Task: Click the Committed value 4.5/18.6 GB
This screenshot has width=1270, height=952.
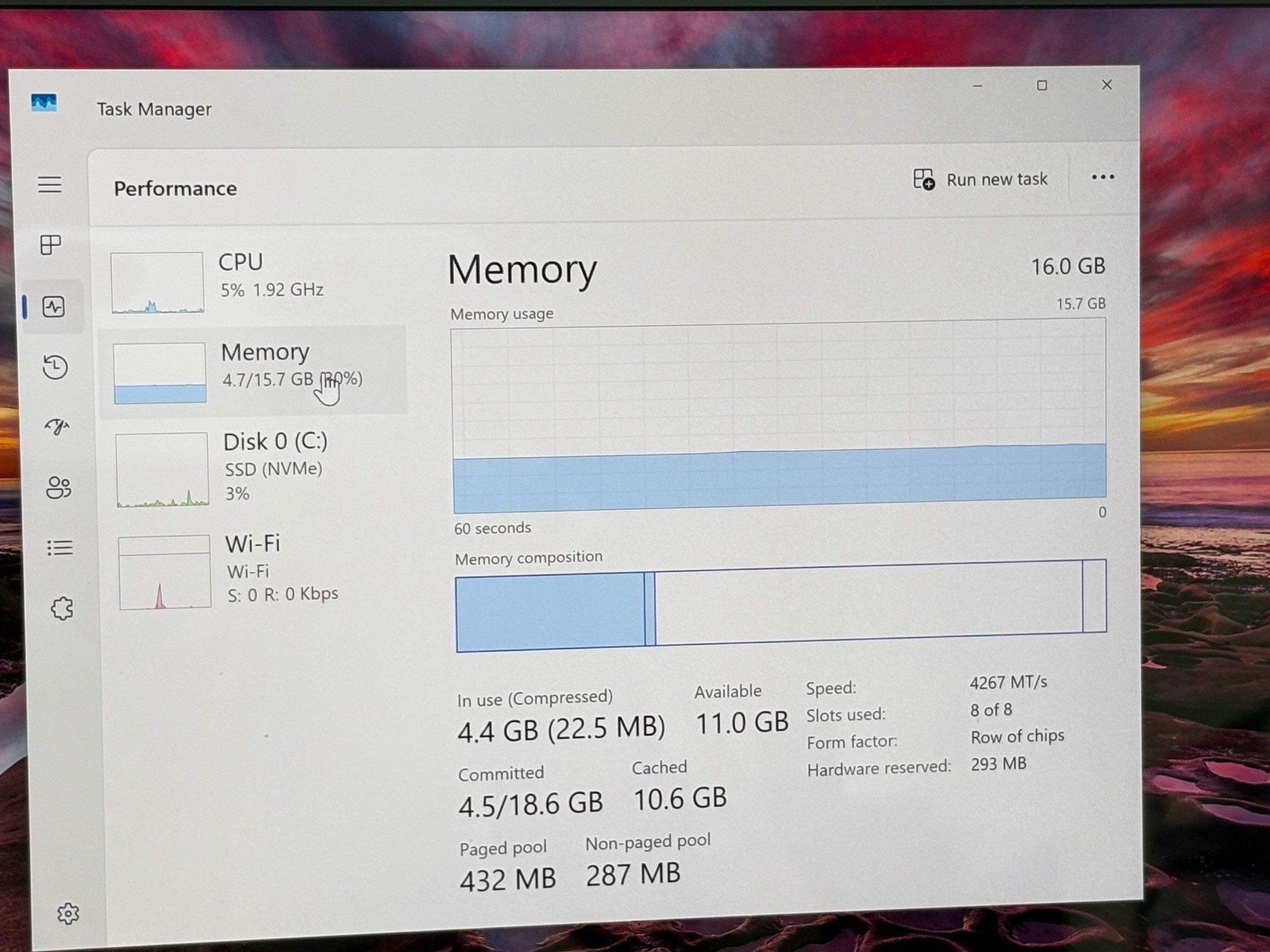Action: pyautogui.click(x=530, y=804)
